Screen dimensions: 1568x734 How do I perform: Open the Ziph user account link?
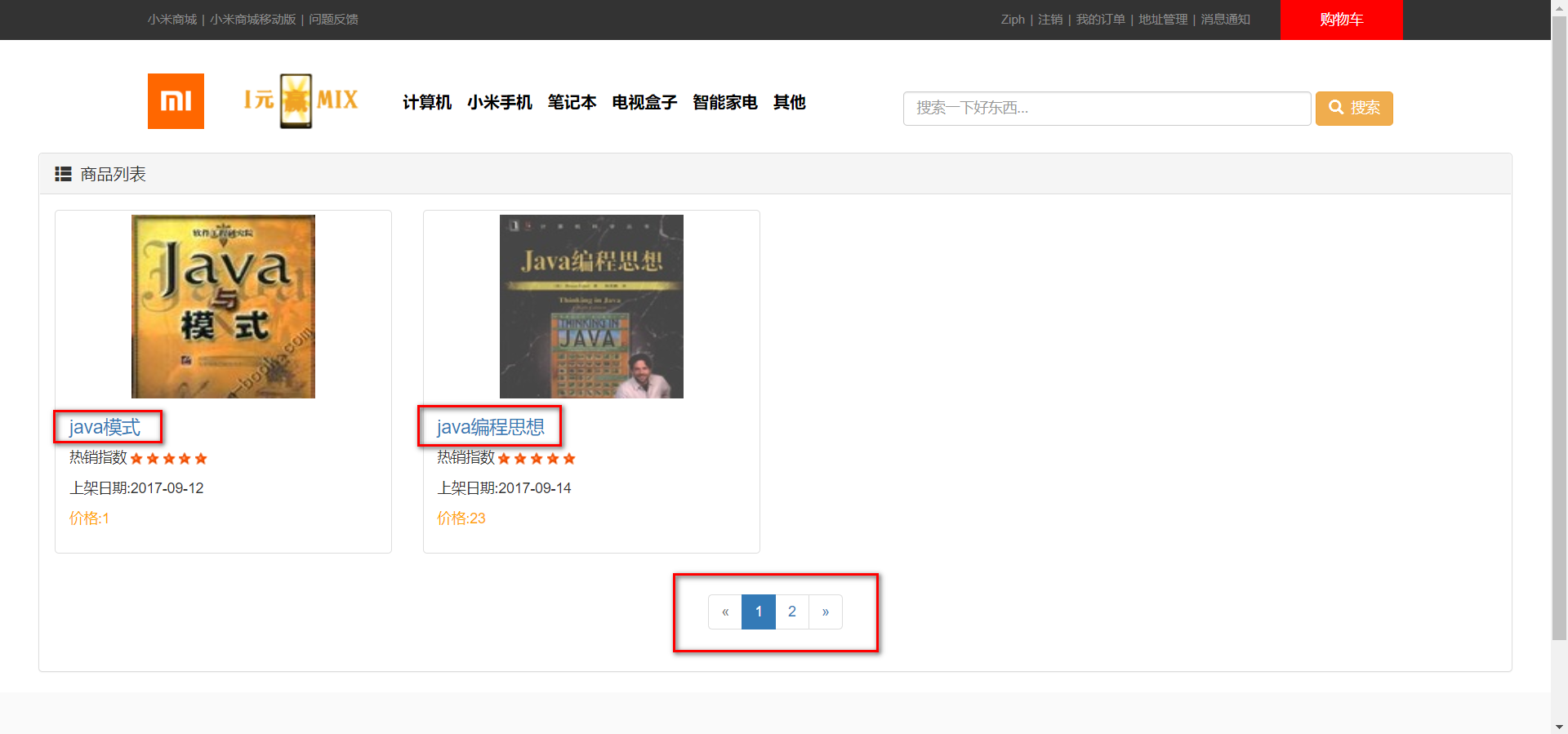point(1013,20)
